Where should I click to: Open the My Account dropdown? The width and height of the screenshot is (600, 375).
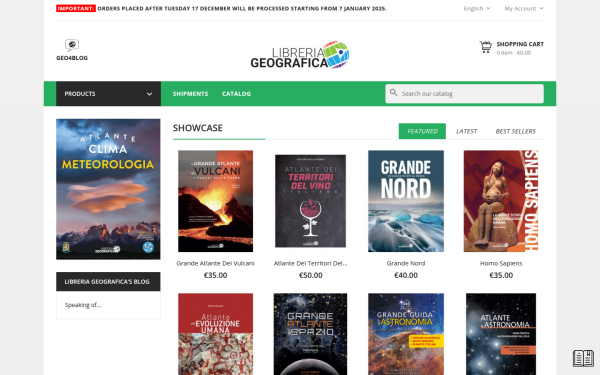[524, 8]
